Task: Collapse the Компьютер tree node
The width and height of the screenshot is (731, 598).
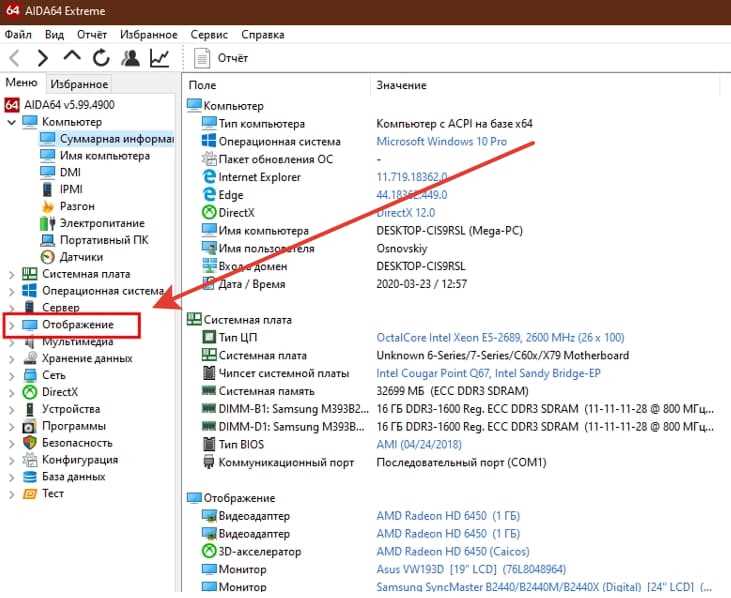Action: (12, 123)
